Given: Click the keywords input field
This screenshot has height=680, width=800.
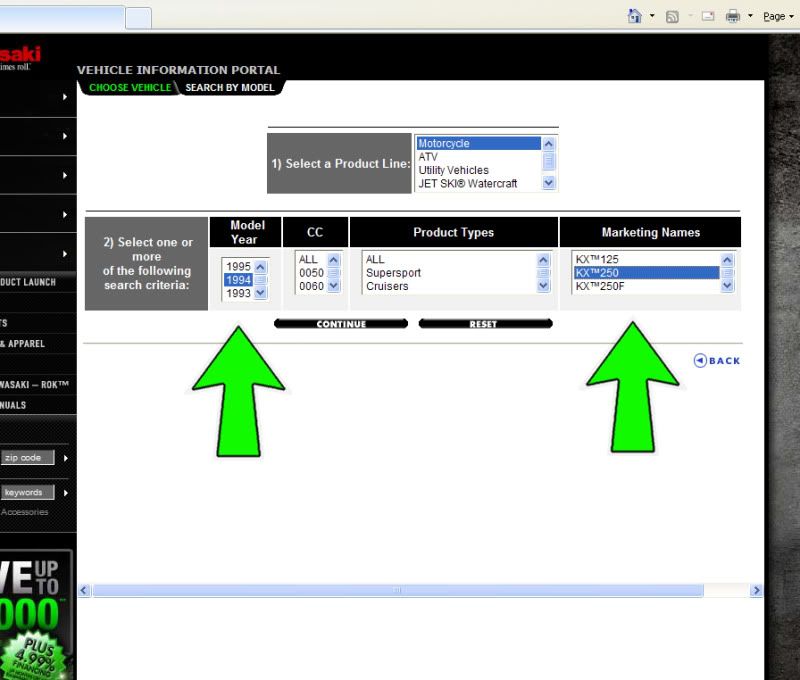Looking at the screenshot, I should [x=27, y=492].
